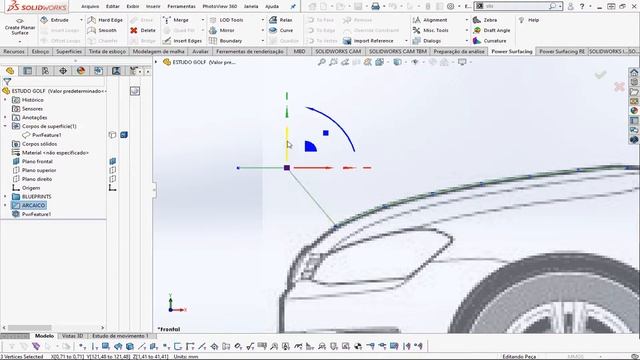
Task: Expand the Histórico tree node
Action: click(x=5, y=100)
